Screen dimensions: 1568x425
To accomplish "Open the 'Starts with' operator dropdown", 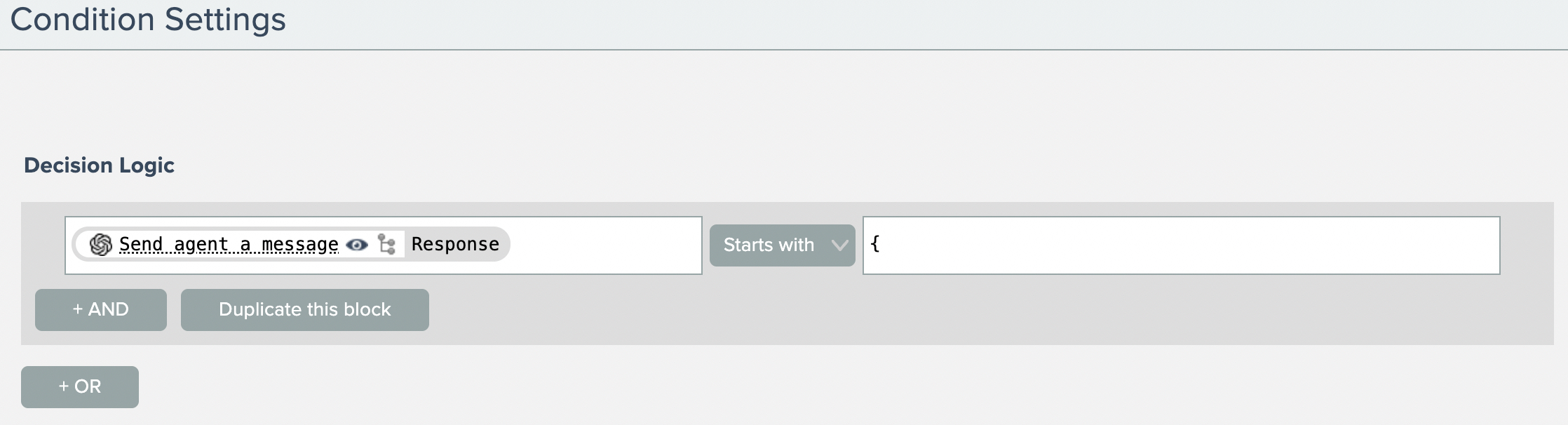I will (769, 245).
